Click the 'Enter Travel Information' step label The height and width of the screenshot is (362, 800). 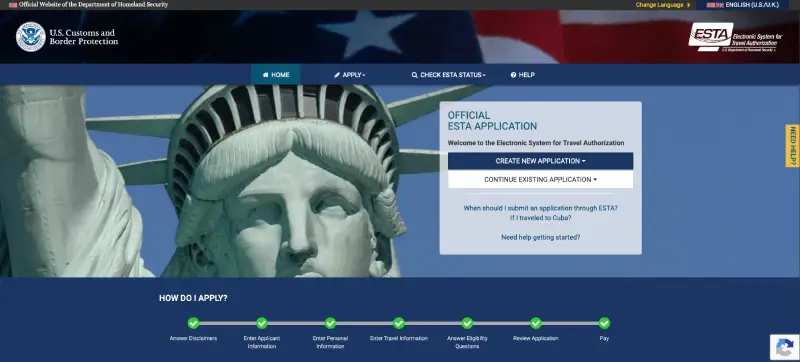pos(399,338)
